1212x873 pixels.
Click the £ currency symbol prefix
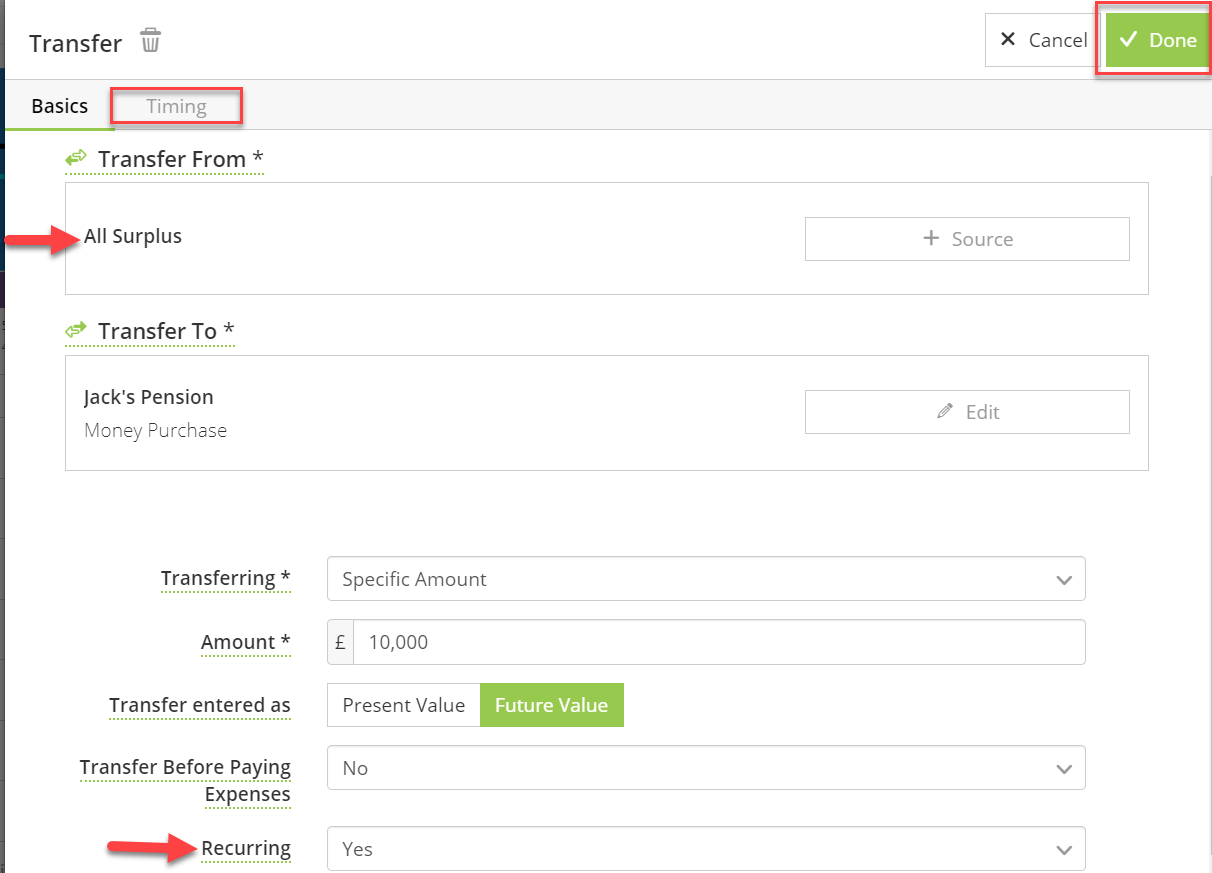pos(340,642)
